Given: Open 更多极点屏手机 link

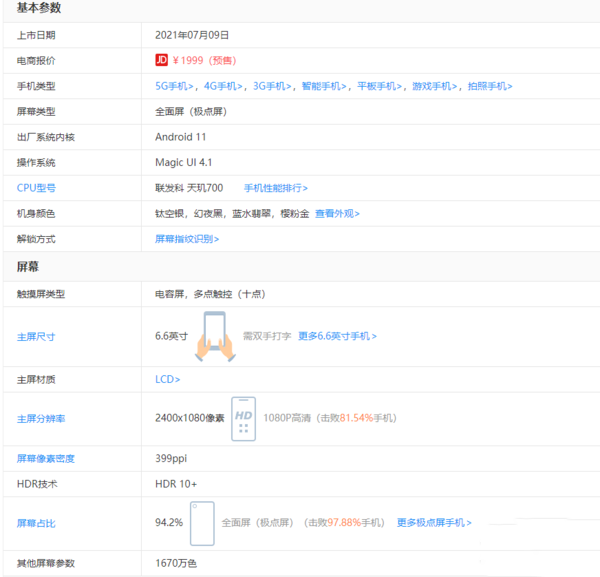Looking at the screenshot, I should tap(433, 523).
